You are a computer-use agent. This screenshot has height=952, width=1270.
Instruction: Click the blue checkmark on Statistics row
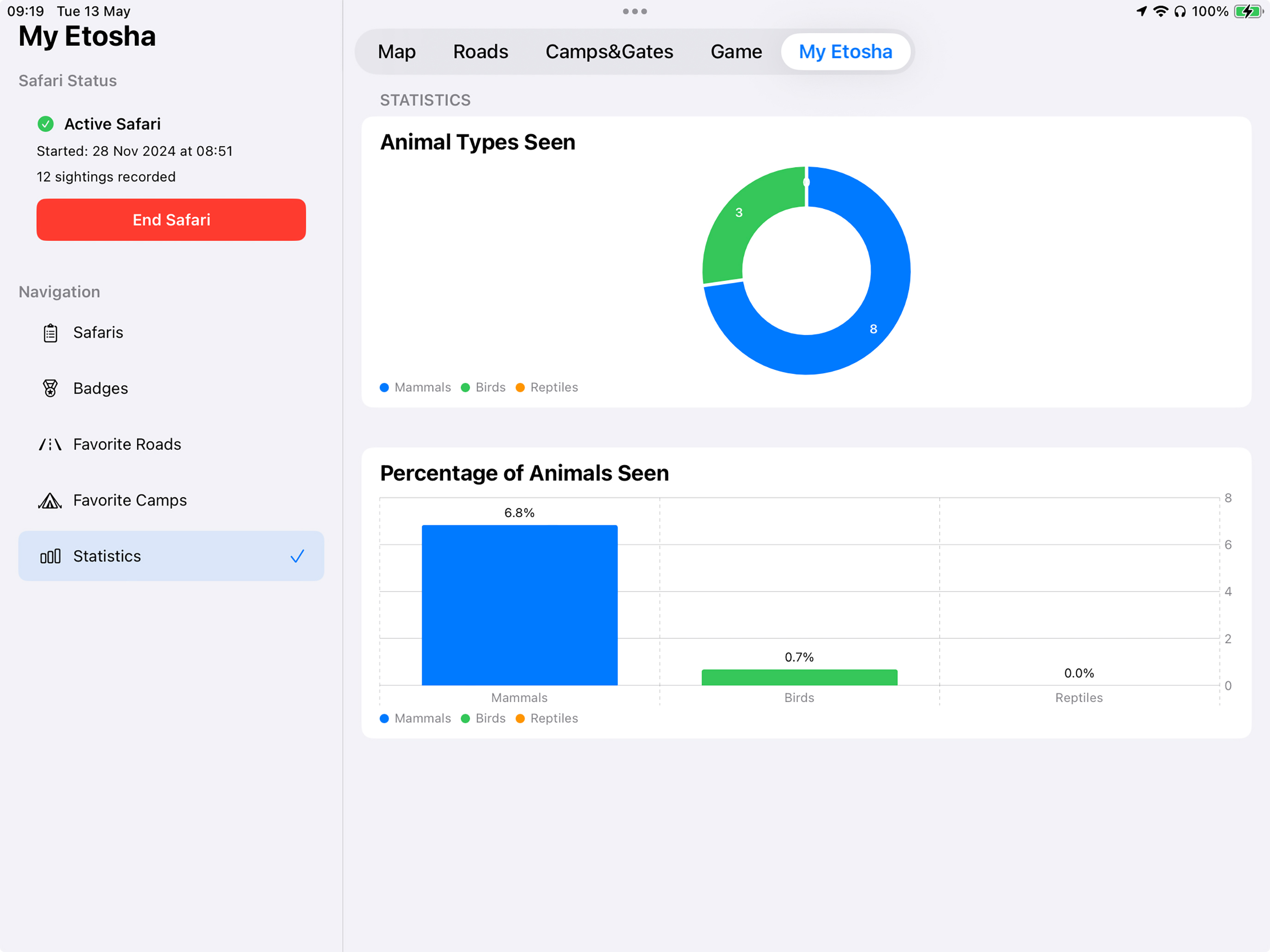pyautogui.click(x=297, y=556)
